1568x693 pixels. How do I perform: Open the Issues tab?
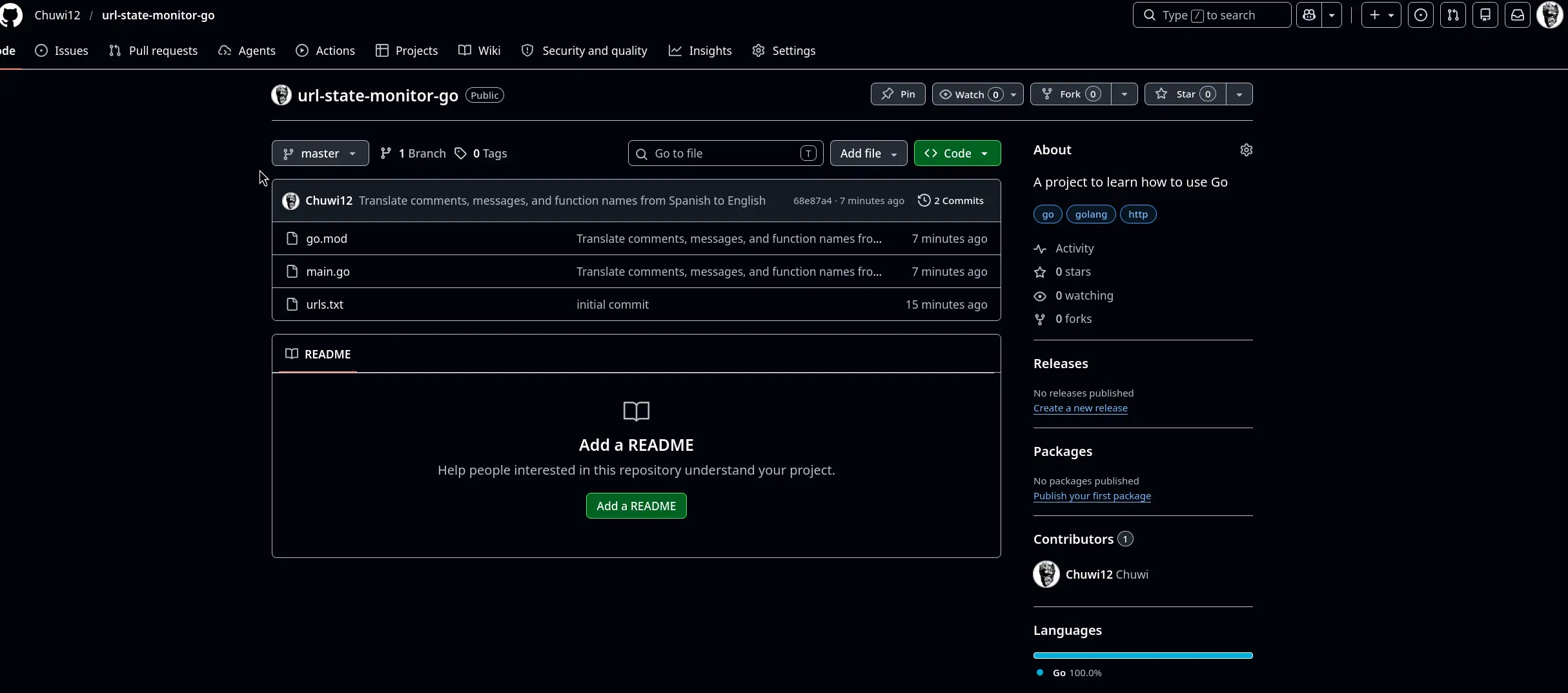[62, 50]
